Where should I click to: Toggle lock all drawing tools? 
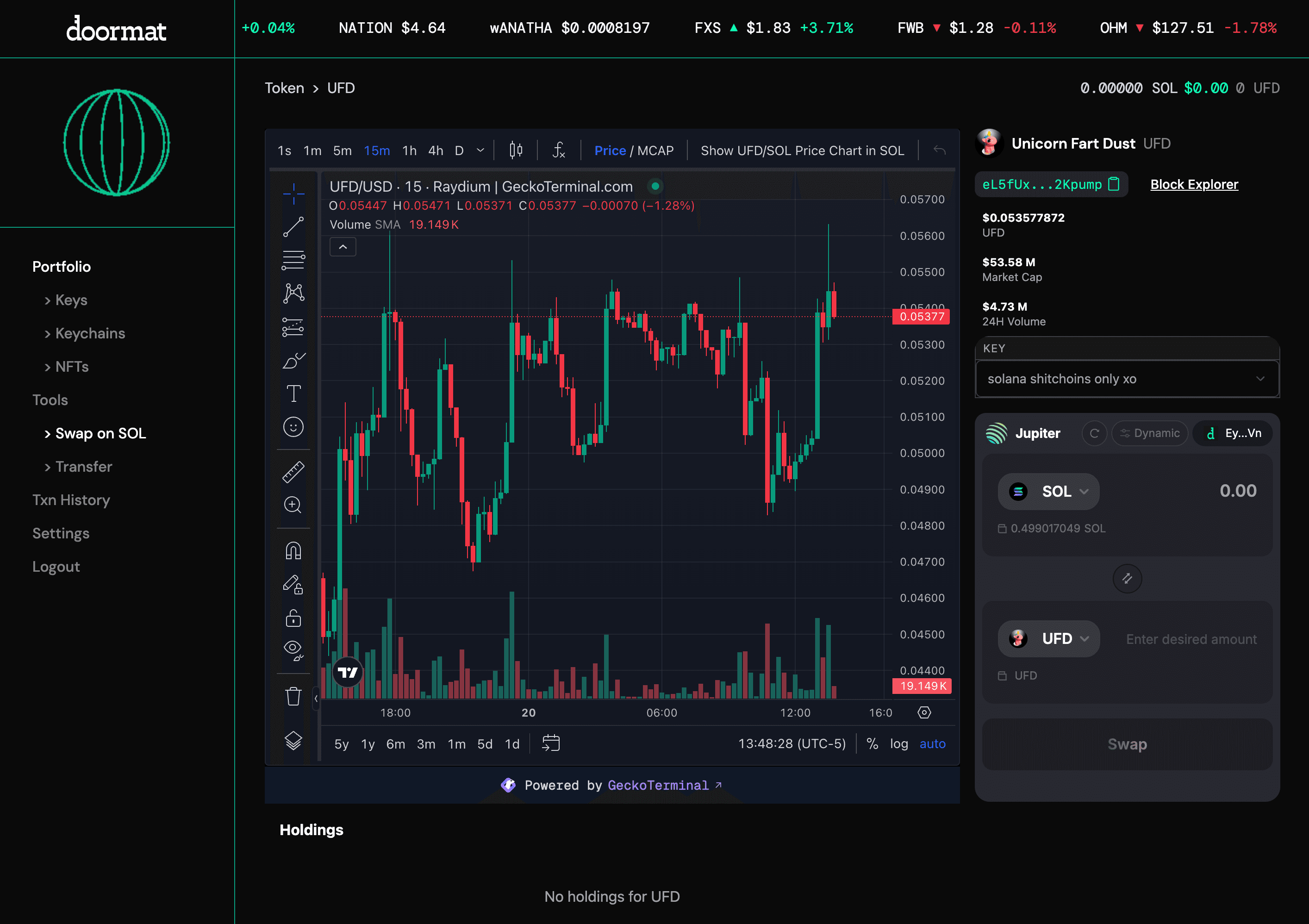coord(293,618)
